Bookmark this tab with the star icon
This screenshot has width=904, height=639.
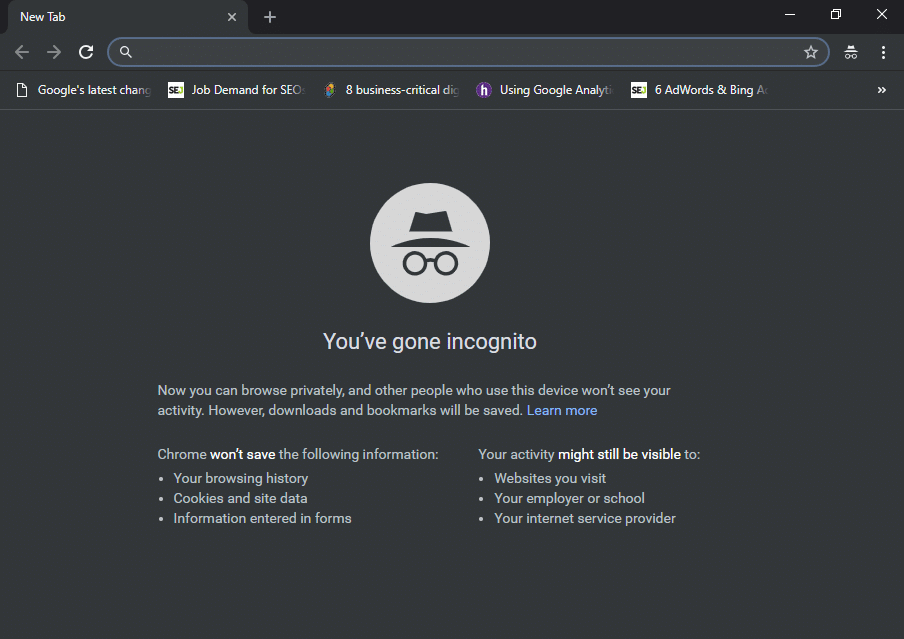pos(810,52)
